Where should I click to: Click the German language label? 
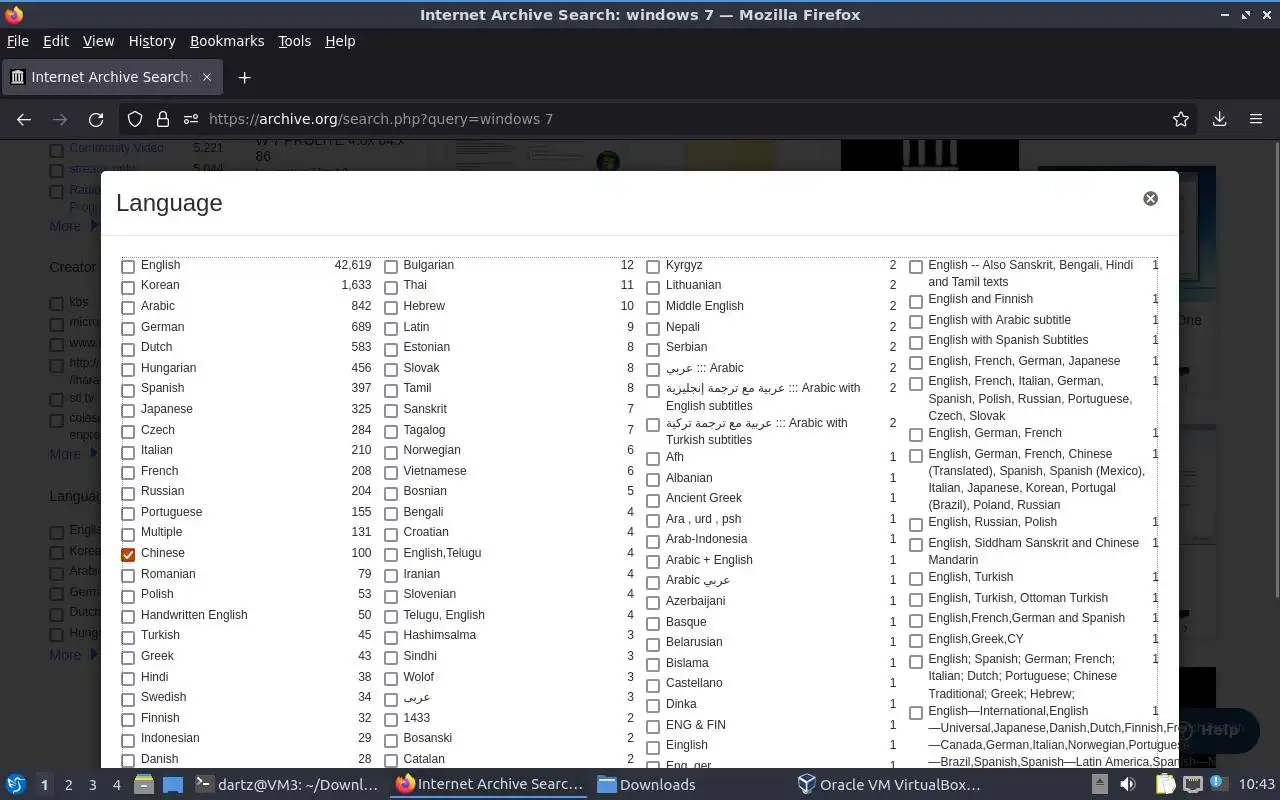[162, 327]
